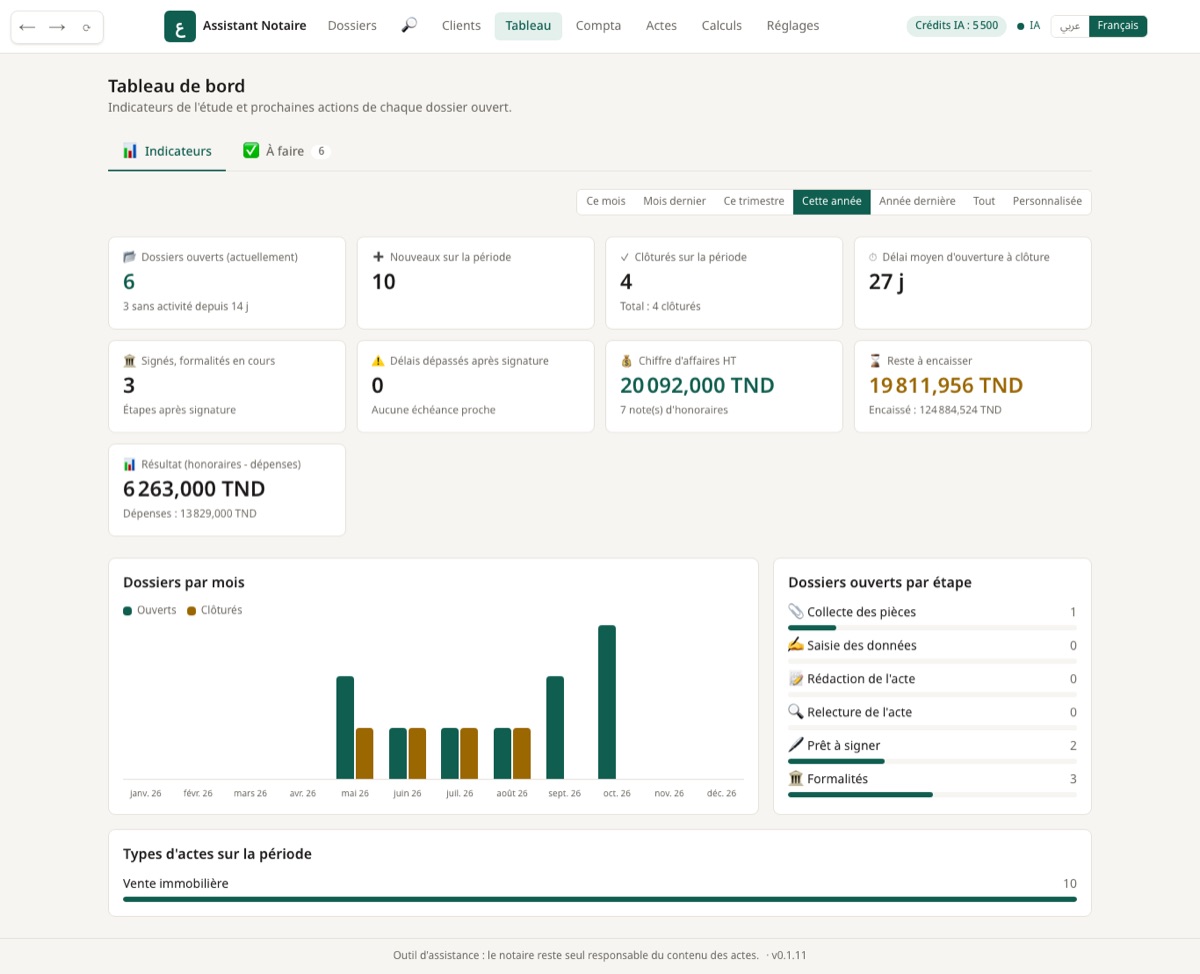Choose the Personnalisée period
Screen dimensions: 1200x974
[1047, 202]
